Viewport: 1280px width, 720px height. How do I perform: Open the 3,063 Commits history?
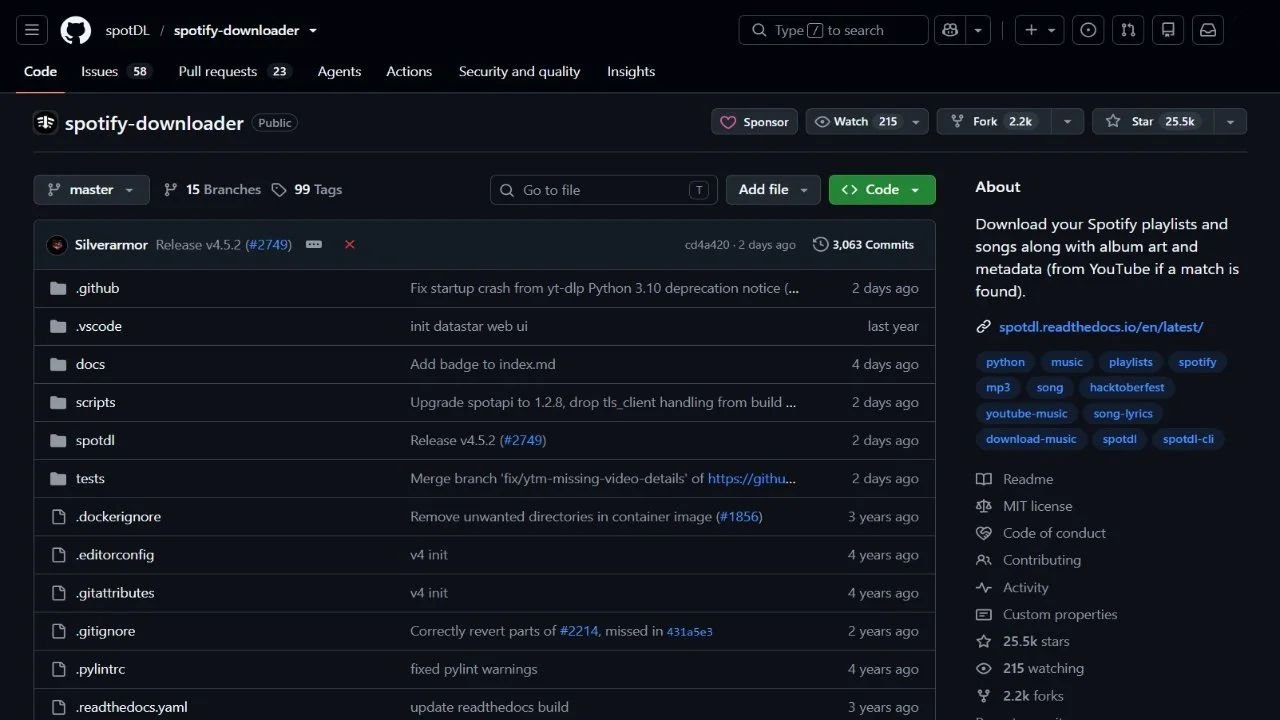click(x=864, y=245)
